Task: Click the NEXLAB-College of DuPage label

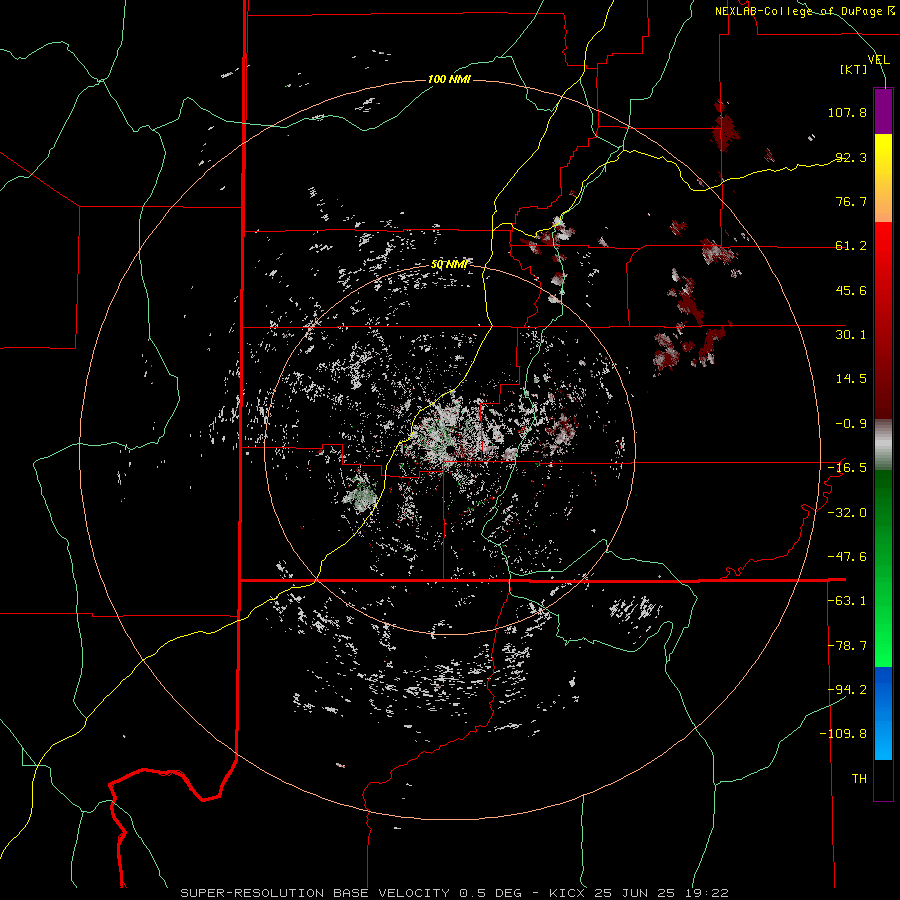Action: point(800,11)
